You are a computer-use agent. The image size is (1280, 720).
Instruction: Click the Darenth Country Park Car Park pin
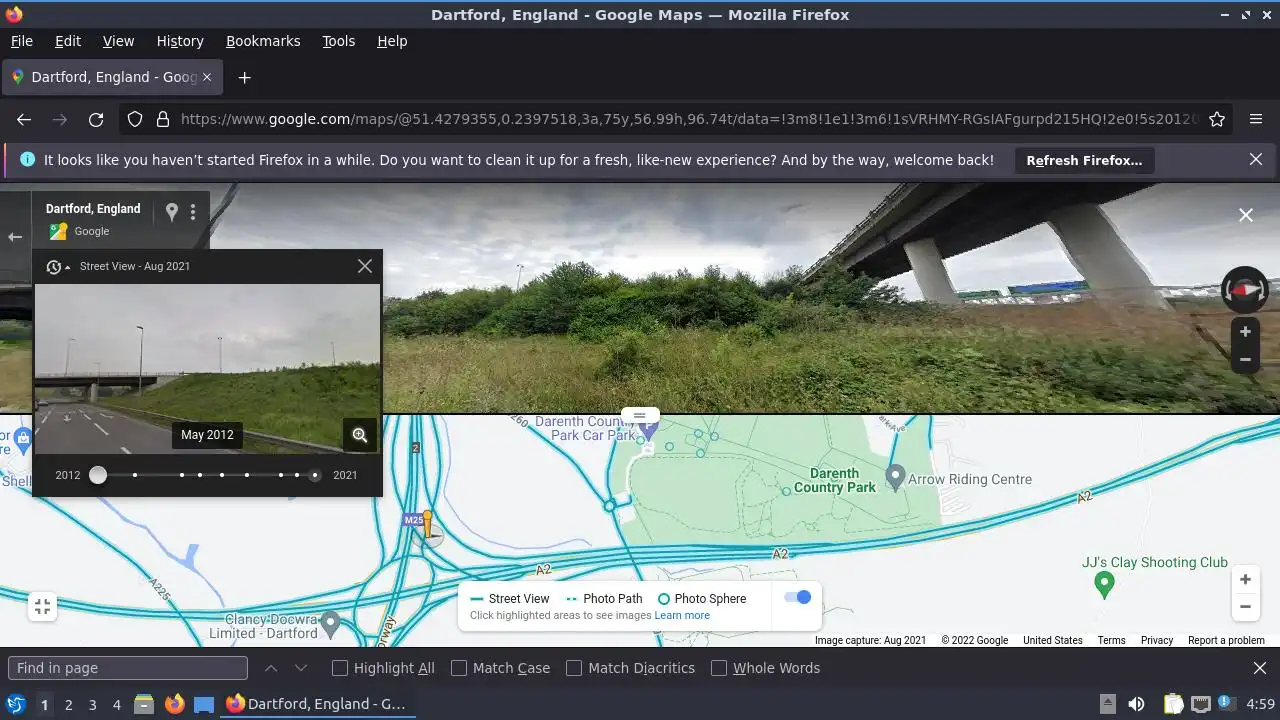tap(648, 429)
